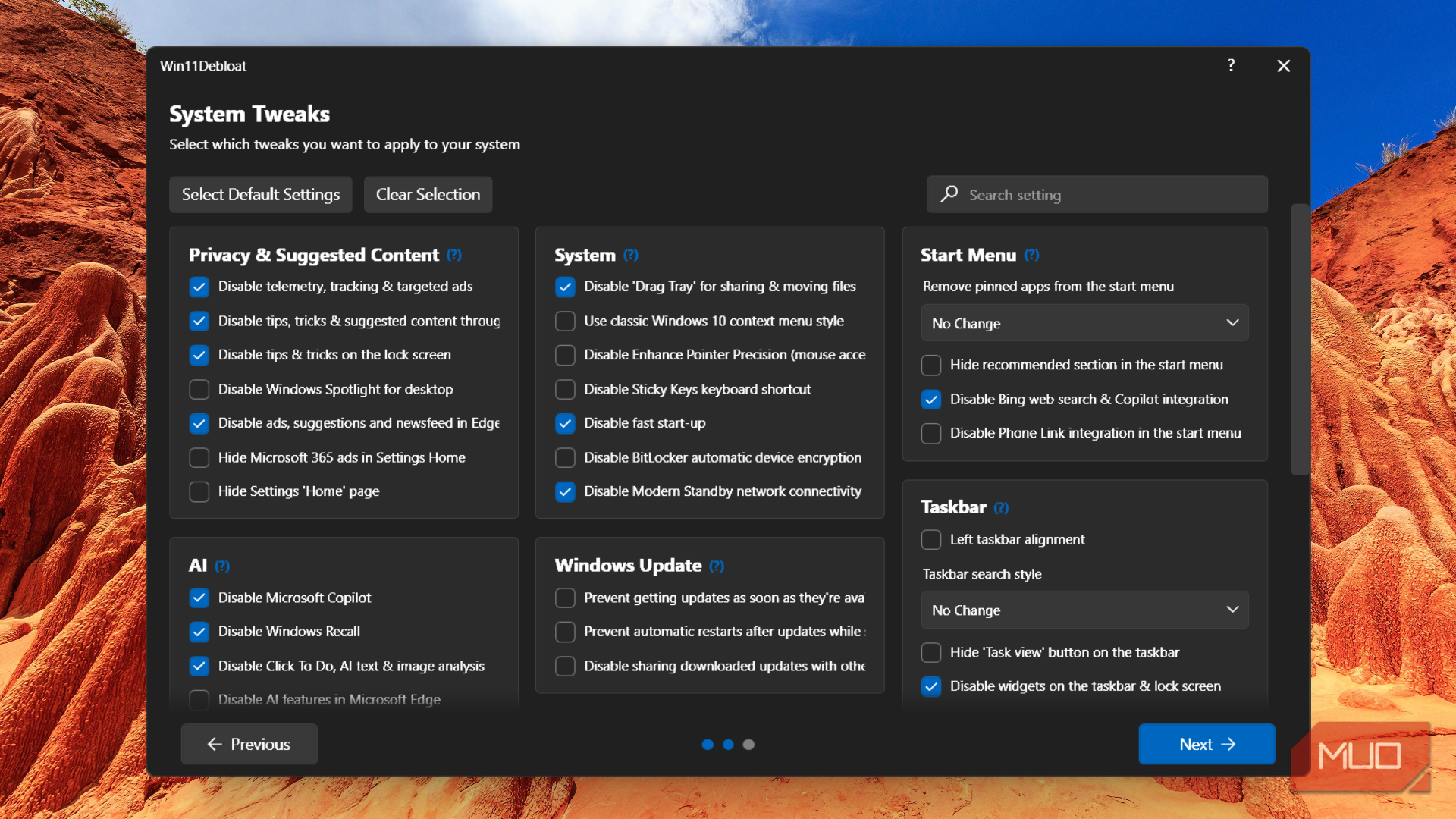The image size is (1456, 819).
Task: Check Disable Enhance Pointer Precision option
Action: [565, 355]
